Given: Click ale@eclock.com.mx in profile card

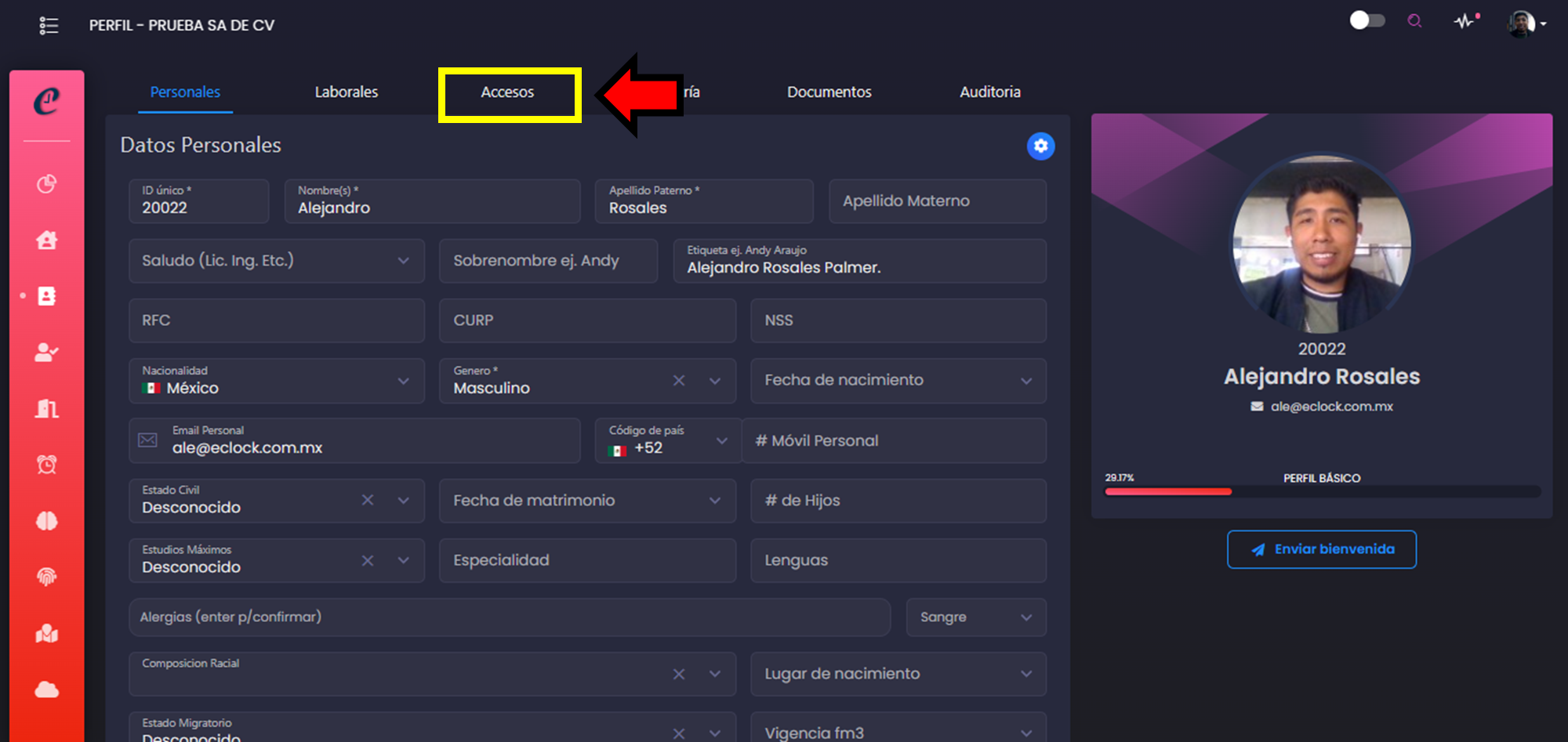Looking at the screenshot, I should click(x=1332, y=407).
